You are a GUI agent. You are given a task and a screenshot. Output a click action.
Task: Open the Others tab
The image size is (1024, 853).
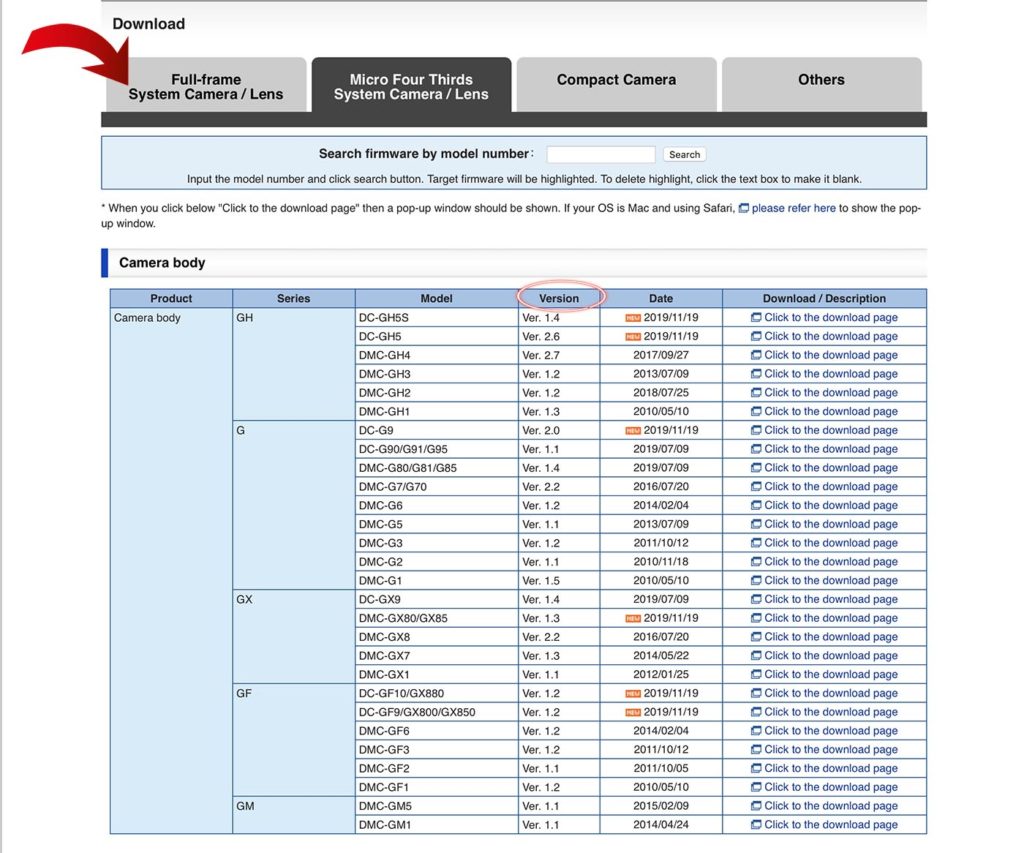[x=822, y=85]
